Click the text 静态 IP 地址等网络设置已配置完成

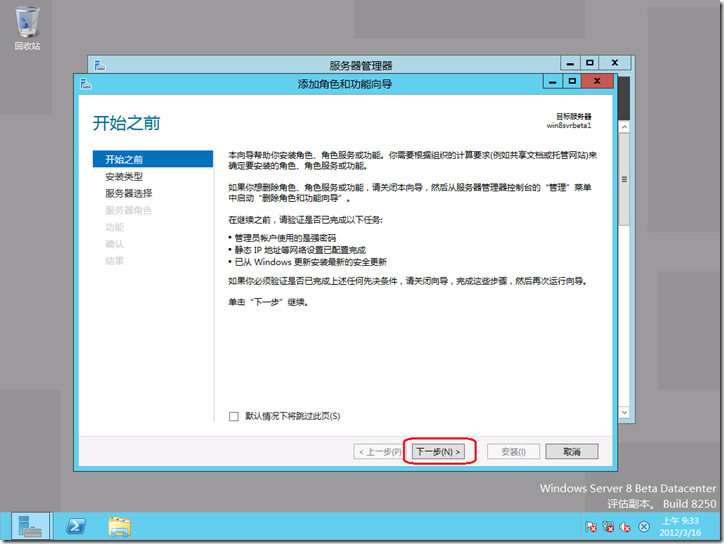point(300,250)
